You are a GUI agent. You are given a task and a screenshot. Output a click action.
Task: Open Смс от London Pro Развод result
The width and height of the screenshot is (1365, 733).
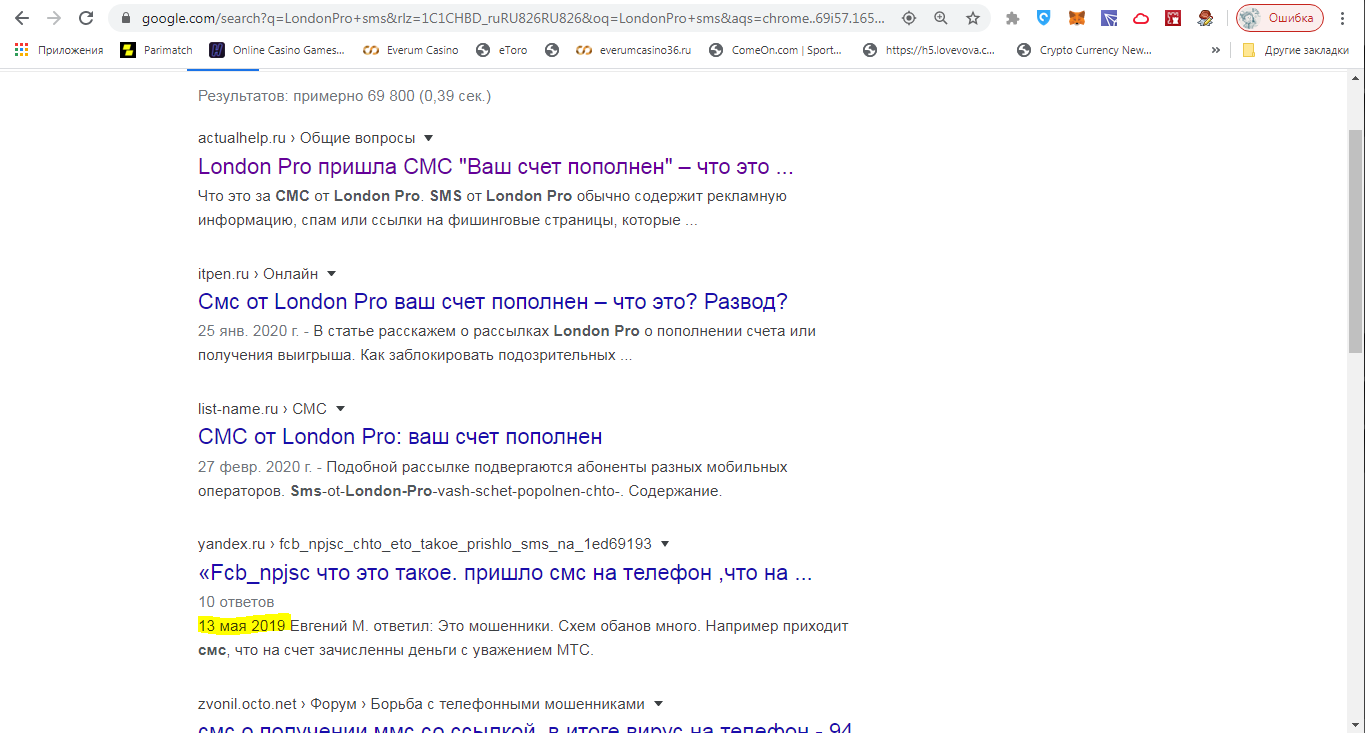pyautogui.click(x=493, y=301)
